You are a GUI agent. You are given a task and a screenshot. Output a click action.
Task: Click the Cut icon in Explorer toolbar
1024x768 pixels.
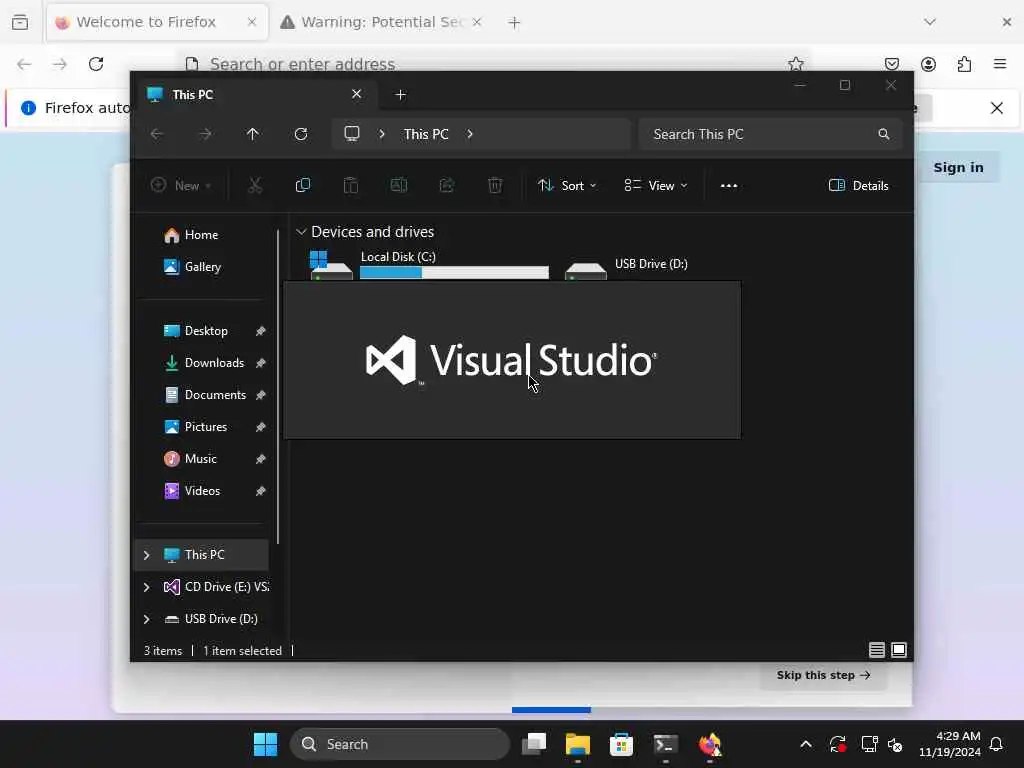[x=255, y=185]
